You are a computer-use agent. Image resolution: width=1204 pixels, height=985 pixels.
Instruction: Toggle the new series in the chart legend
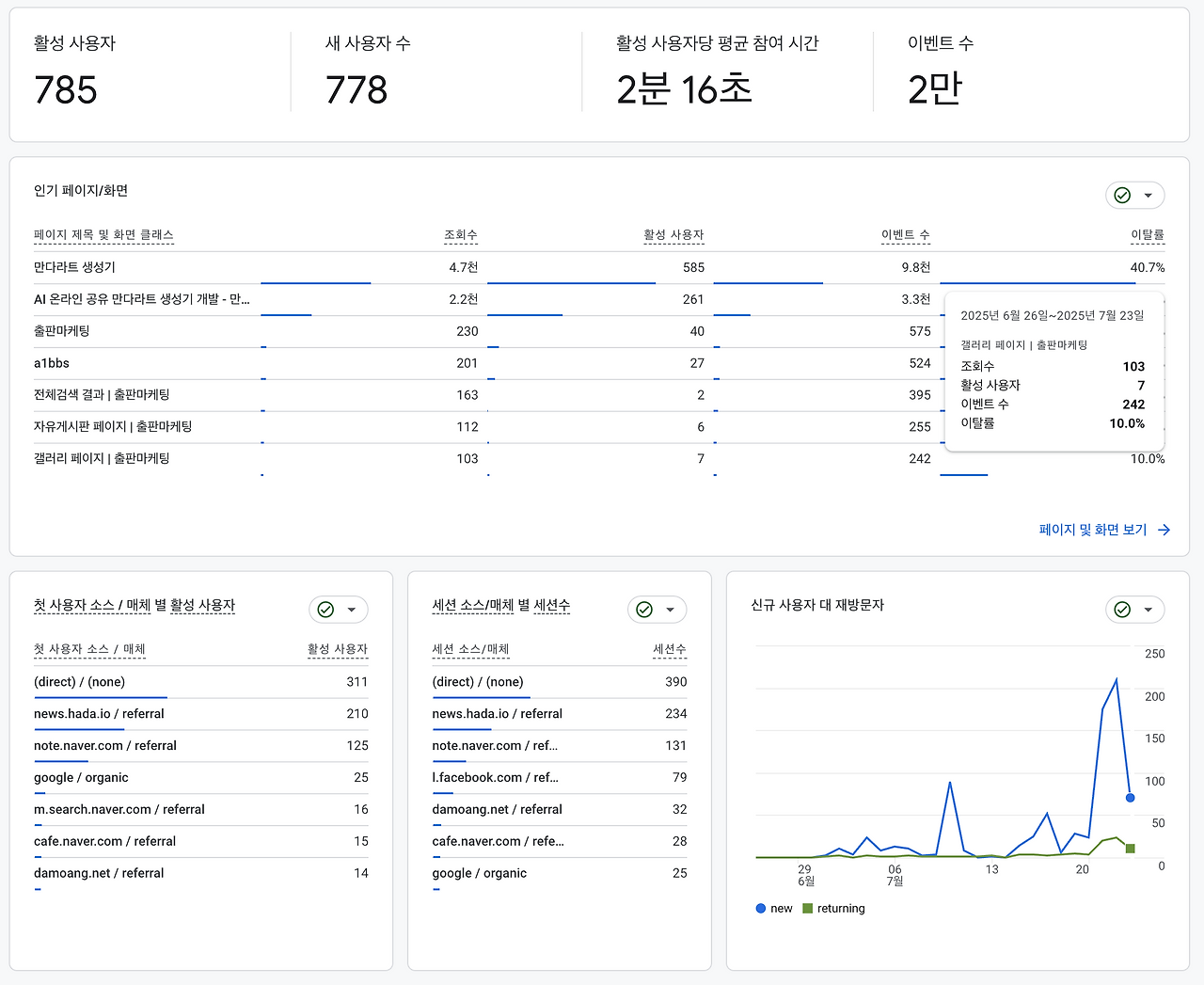(773, 908)
